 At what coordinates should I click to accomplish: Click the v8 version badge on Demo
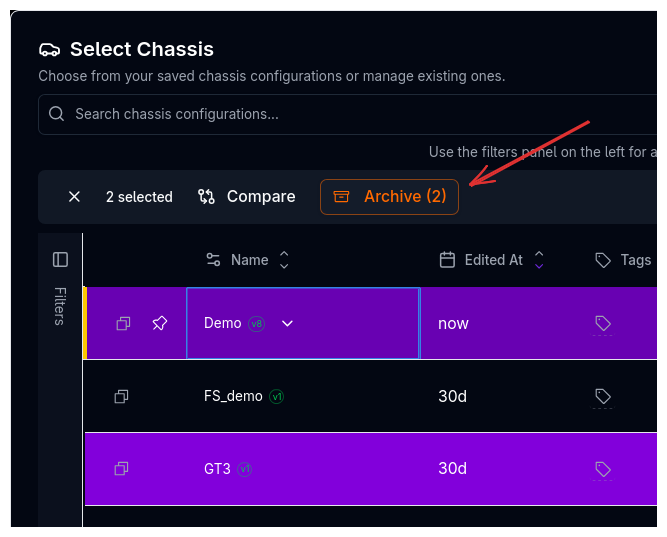pyautogui.click(x=257, y=323)
